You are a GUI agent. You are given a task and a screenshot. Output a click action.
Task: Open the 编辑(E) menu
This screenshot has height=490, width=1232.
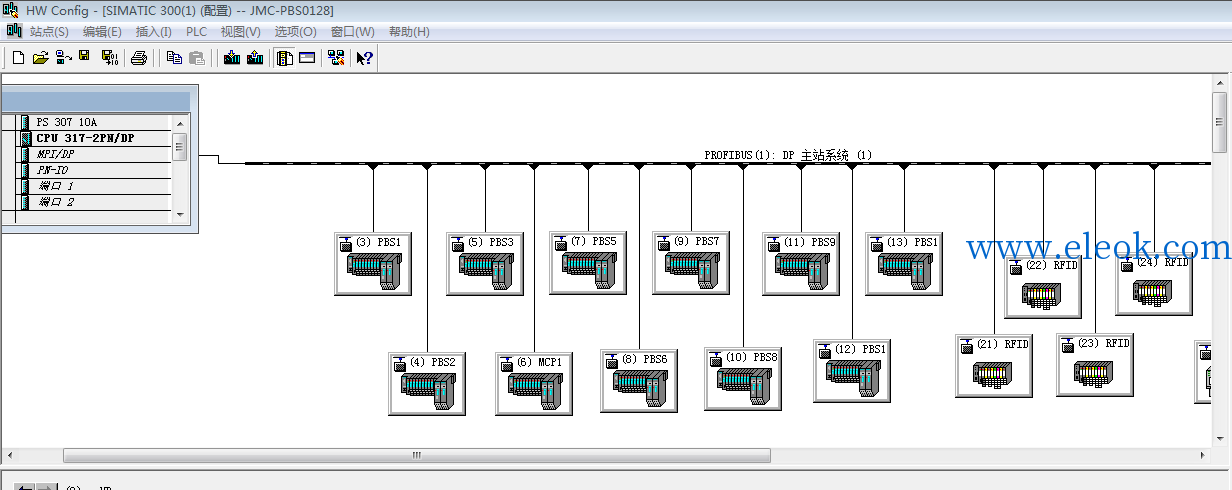point(102,32)
